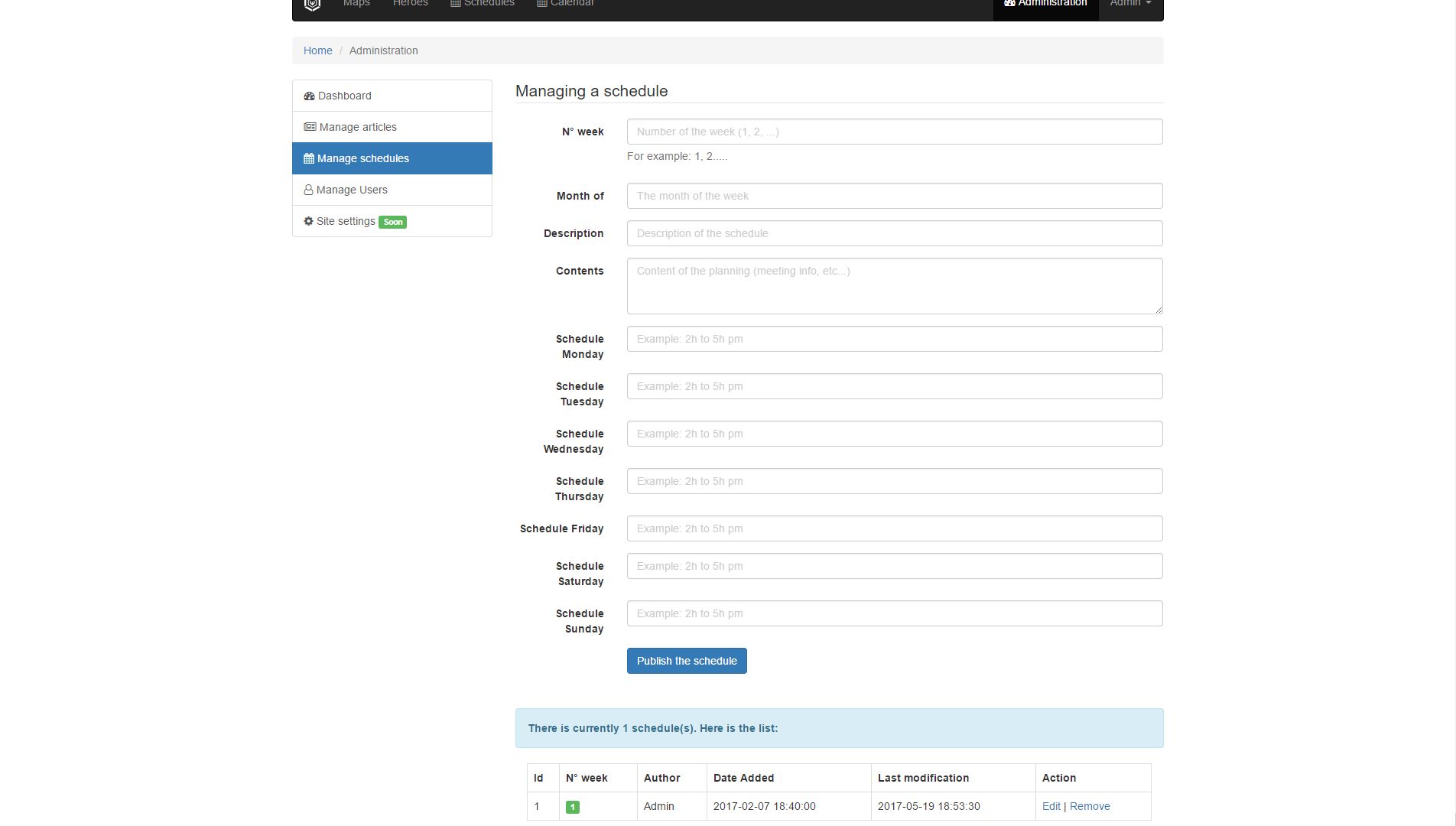Click inside the Contents text area
Screen dimensions: 1456x826
[895, 286]
